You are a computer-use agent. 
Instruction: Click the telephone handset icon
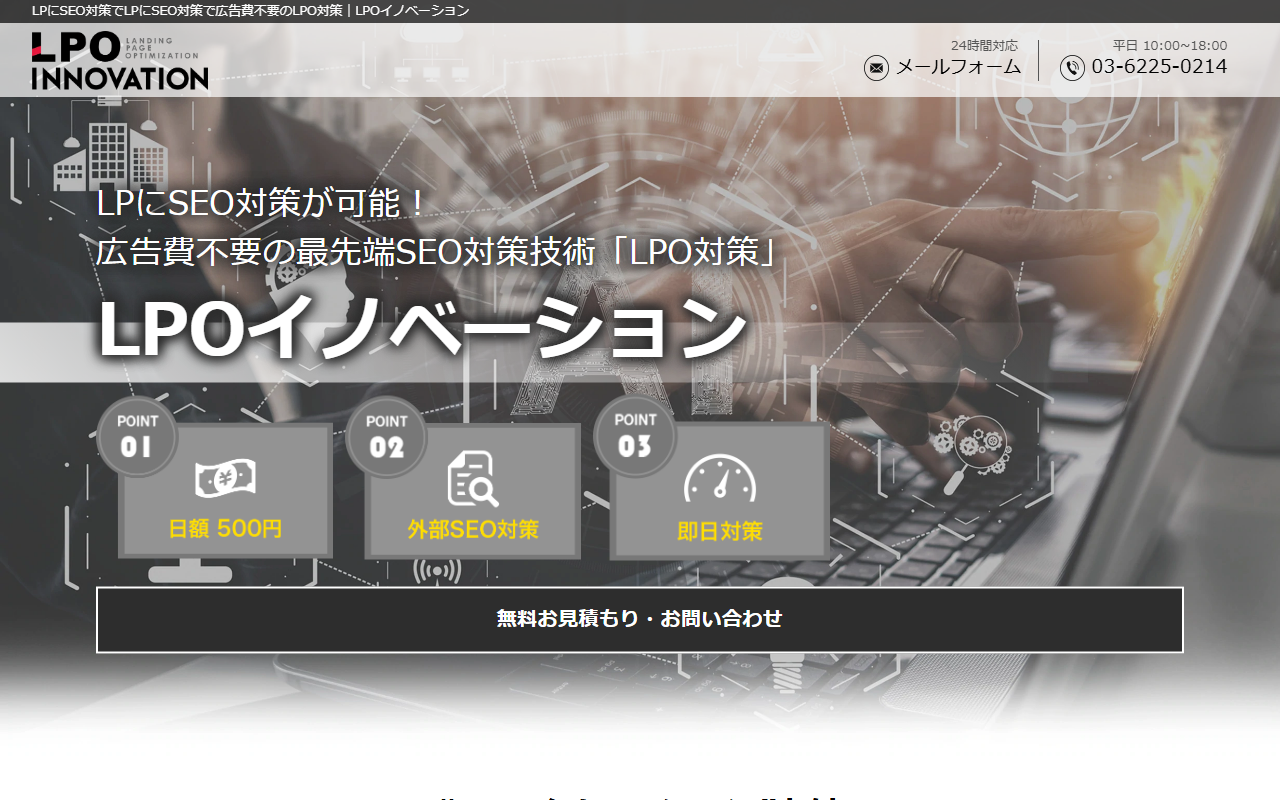coord(1072,68)
